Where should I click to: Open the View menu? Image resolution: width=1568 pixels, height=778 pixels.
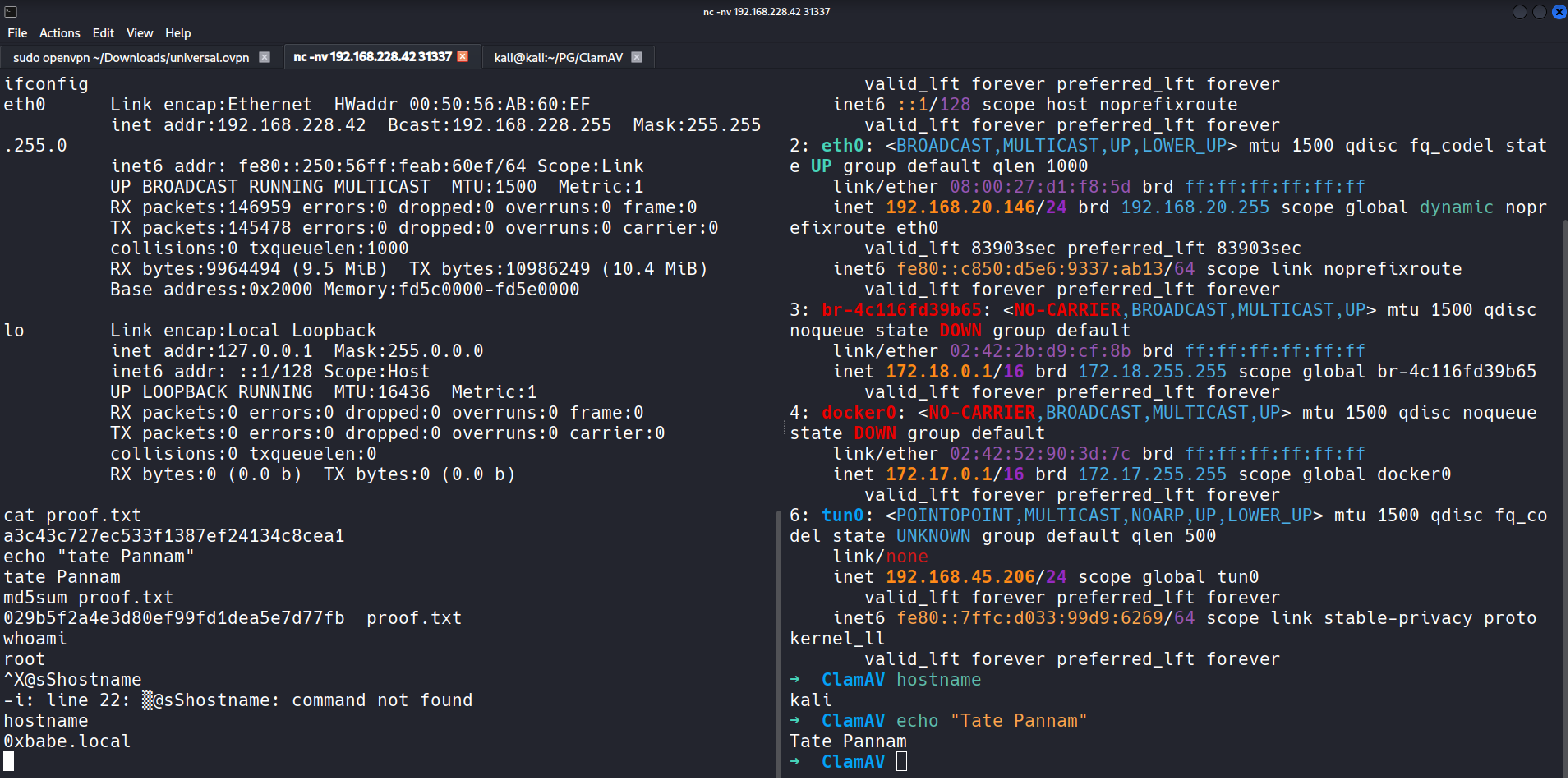139,33
